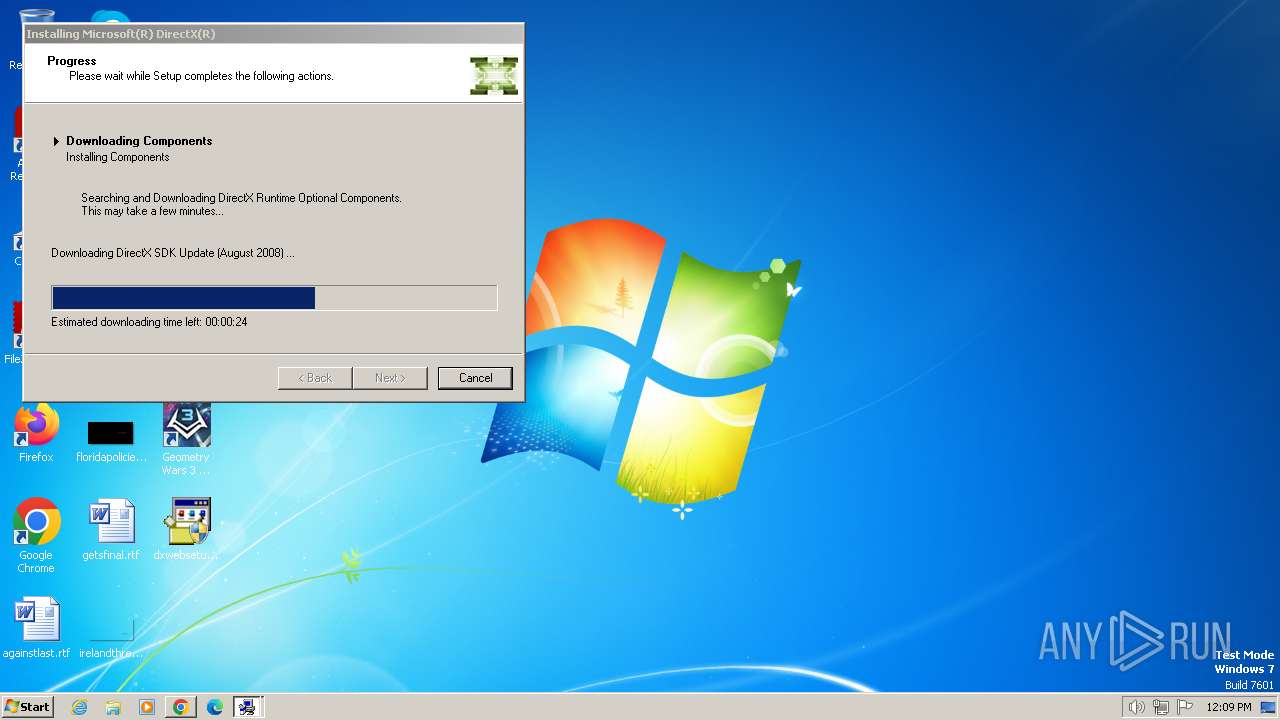This screenshot has height=720, width=1280.
Task: Click the DirectX download progress bar
Action: [x=274, y=298]
